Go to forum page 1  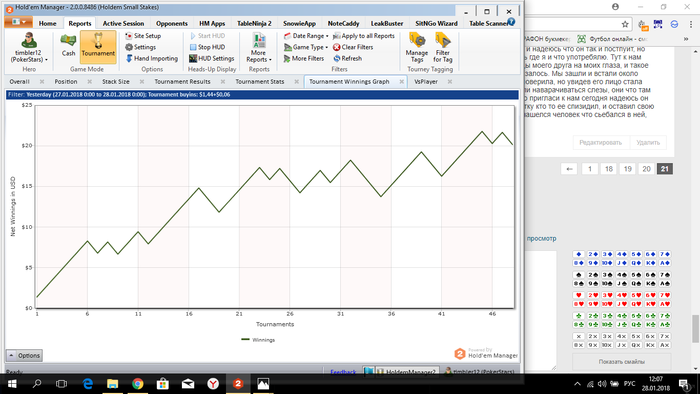coord(590,169)
